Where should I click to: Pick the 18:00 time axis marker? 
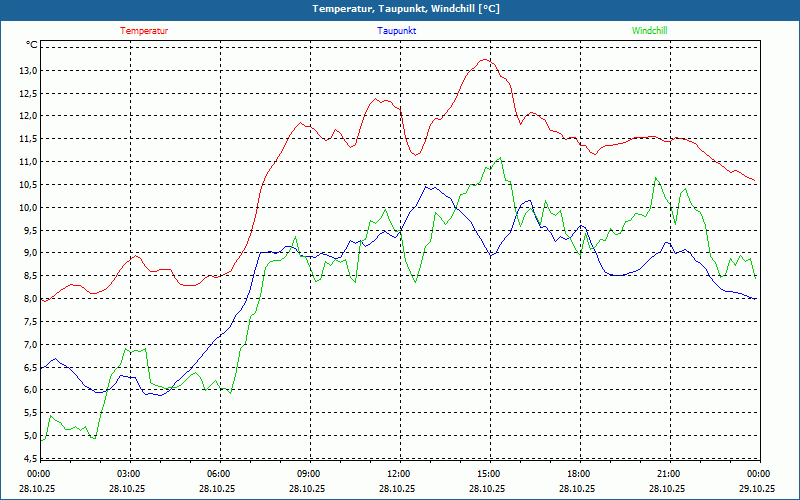click(578, 474)
